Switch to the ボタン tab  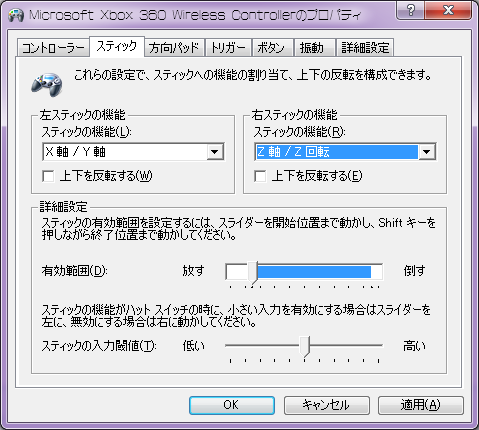272,48
